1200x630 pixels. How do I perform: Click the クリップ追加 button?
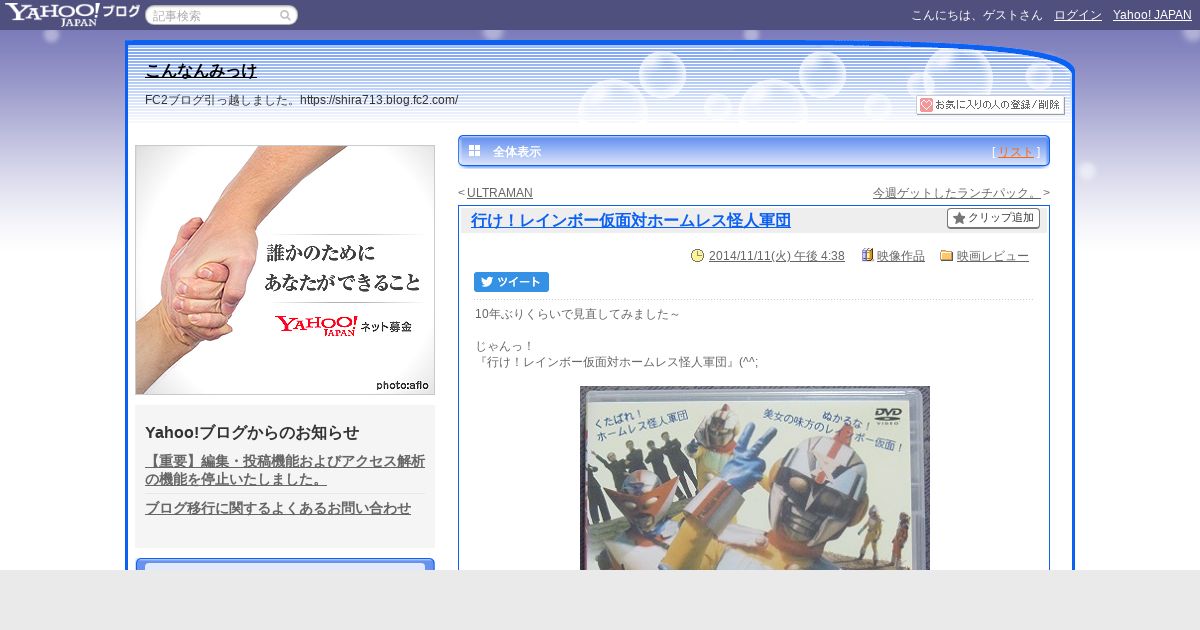993,218
